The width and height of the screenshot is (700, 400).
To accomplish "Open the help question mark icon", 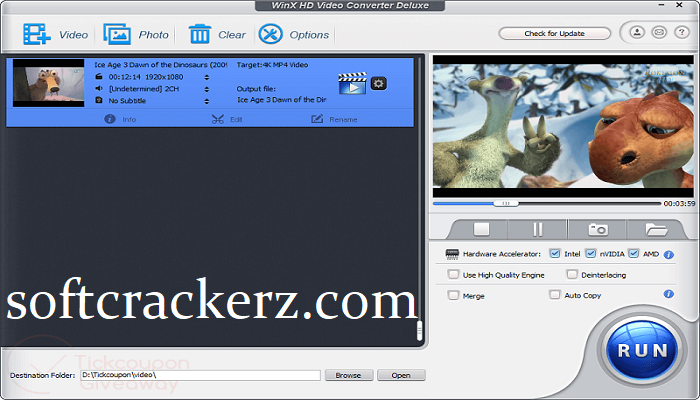I will click(681, 32).
